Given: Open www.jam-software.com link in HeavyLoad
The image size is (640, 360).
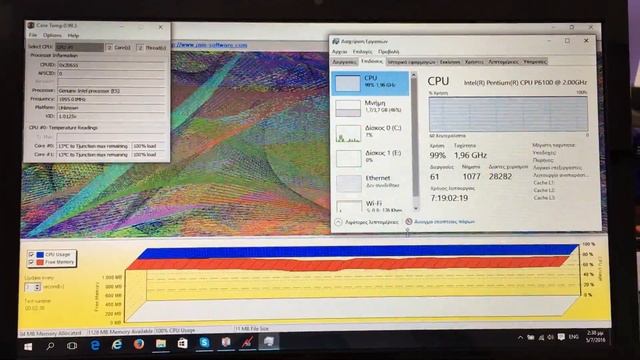Looking at the screenshot, I should [211, 45].
